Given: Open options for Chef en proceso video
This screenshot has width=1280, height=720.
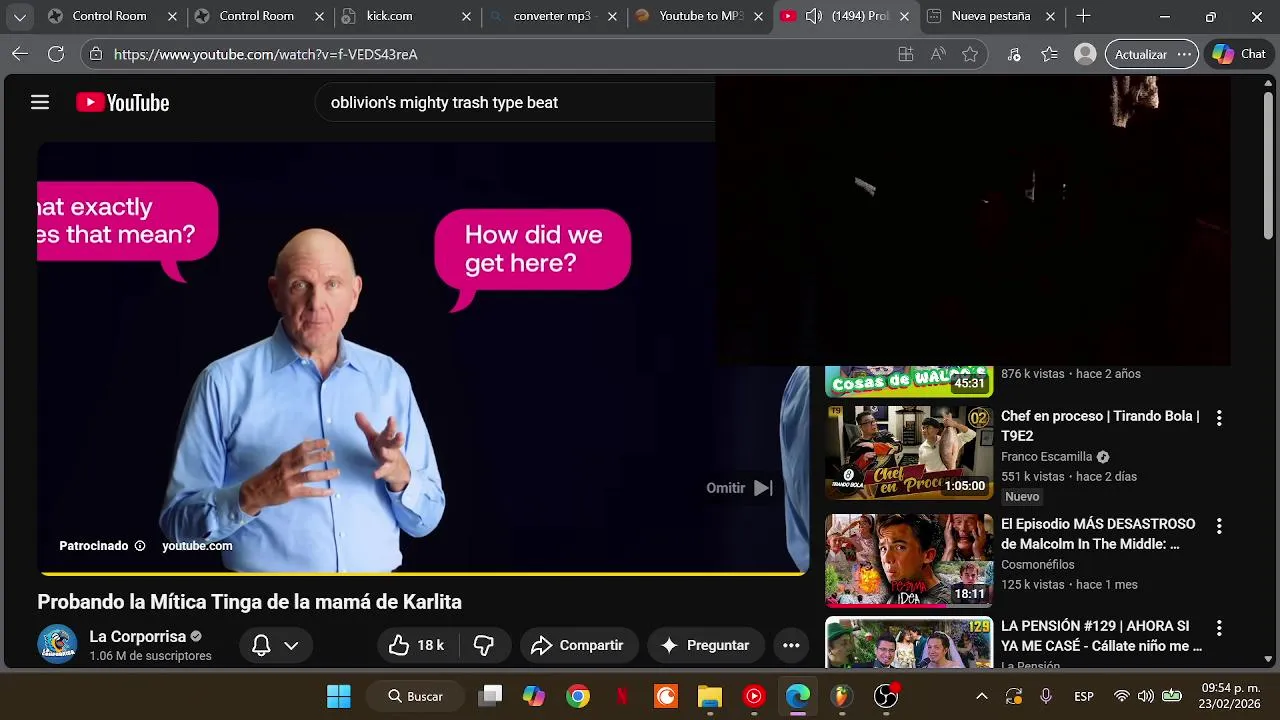Looking at the screenshot, I should pyautogui.click(x=1219, y=418).
